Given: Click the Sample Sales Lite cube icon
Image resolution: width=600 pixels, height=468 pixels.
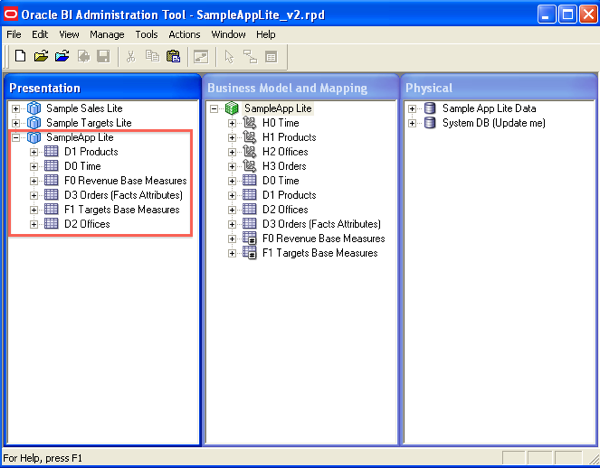Looking at the screenshot, I should [x=34, y=108].
